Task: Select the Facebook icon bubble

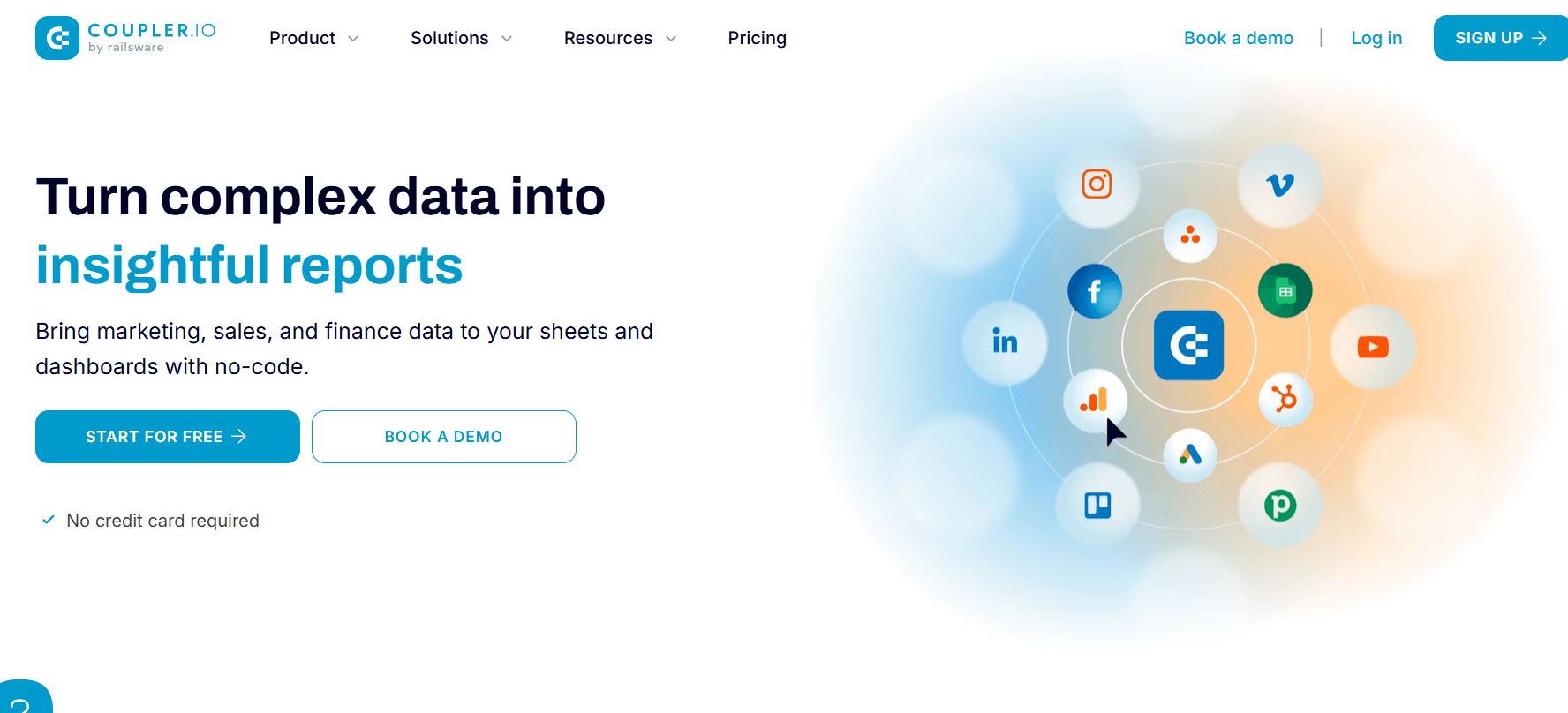Action: pyautogui.click(x=1095, y=291)
